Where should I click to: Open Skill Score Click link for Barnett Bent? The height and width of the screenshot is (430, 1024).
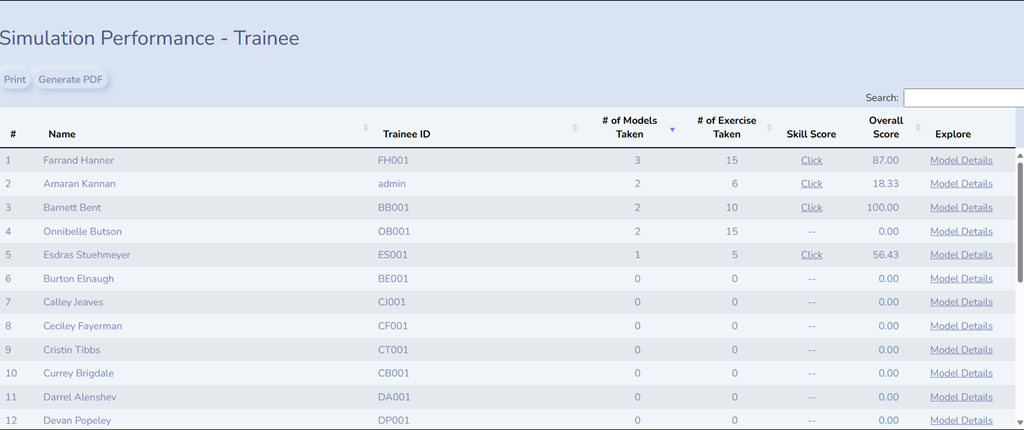(x=812, y=207)
